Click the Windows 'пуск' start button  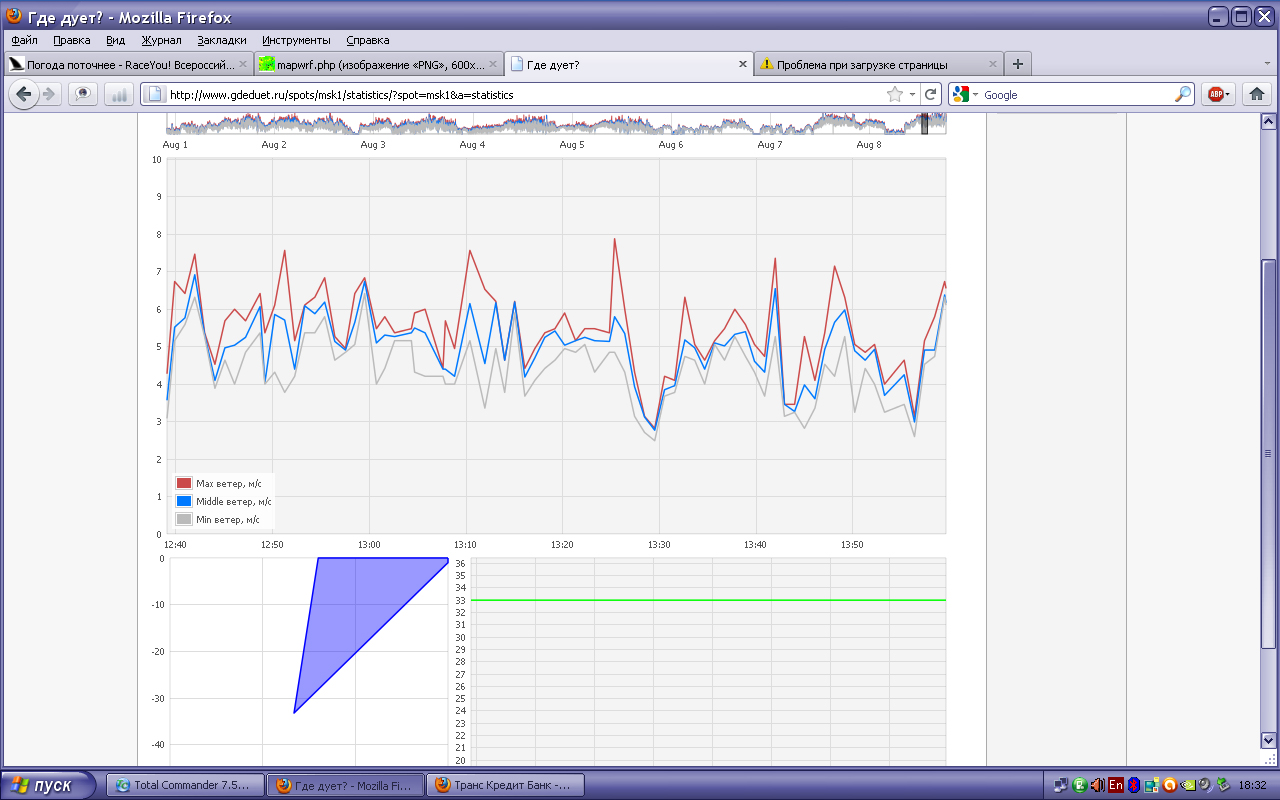pyautogui.click(x=48, y=785)
